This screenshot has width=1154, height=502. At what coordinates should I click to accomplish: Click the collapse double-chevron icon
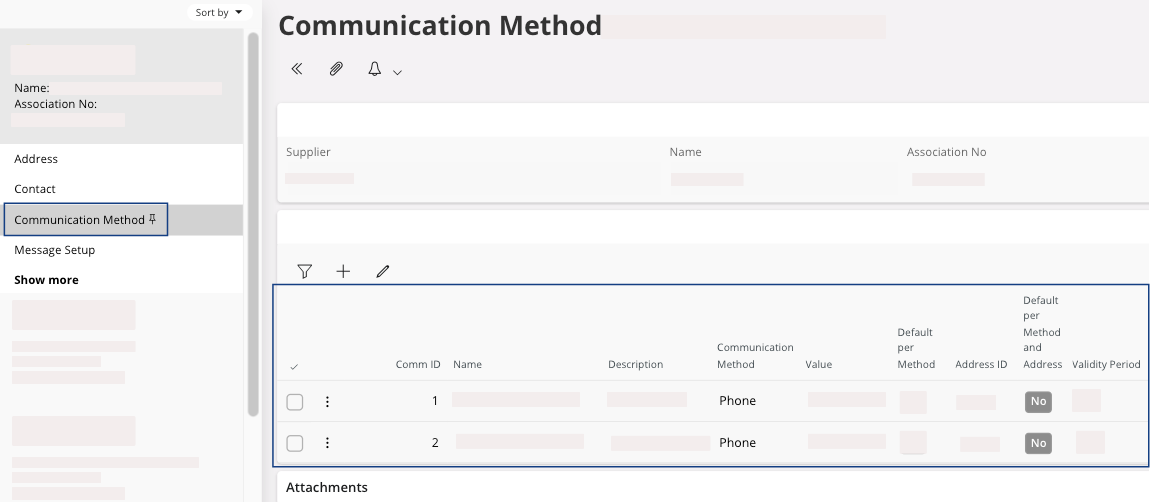tap(296, 70)
